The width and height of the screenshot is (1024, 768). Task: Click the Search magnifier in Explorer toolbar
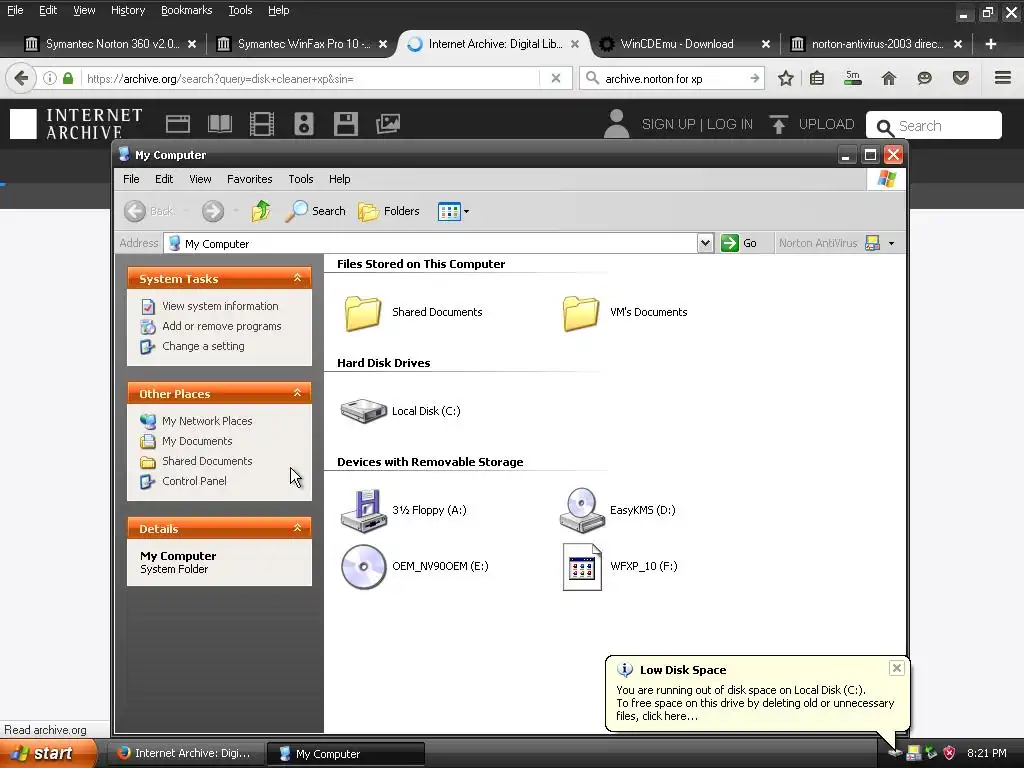click(315, 211)
